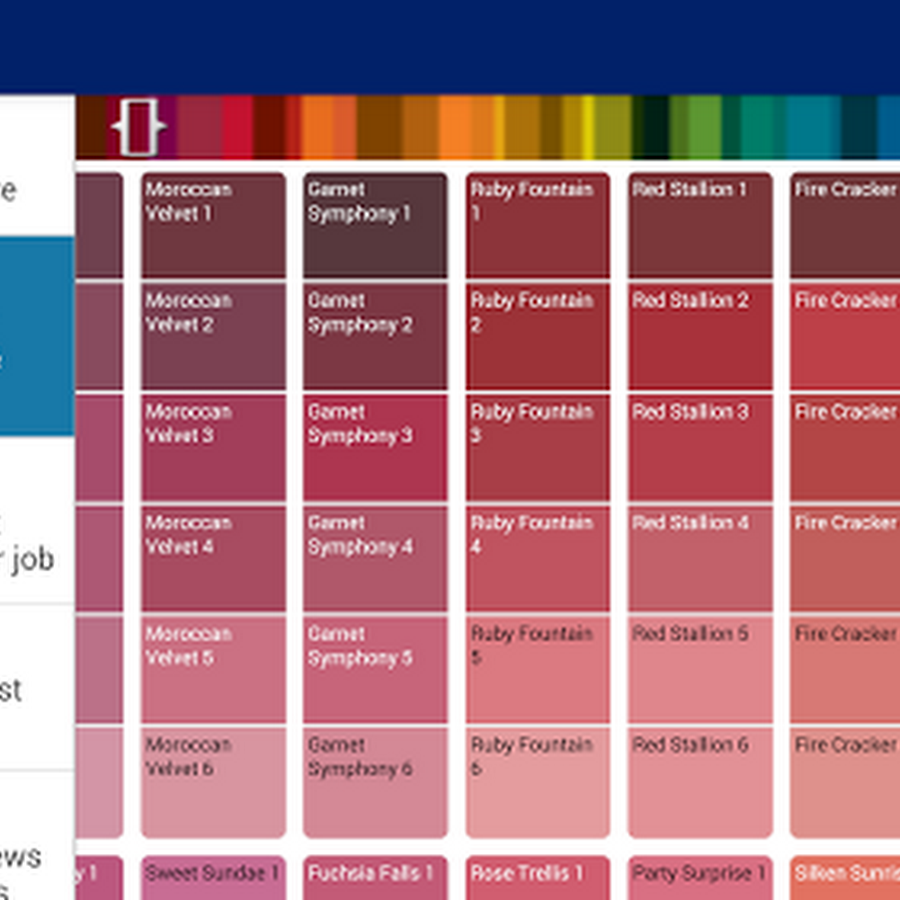
Task: Jump to yellow on spectrum bar
Action: (x=588, y=127)
